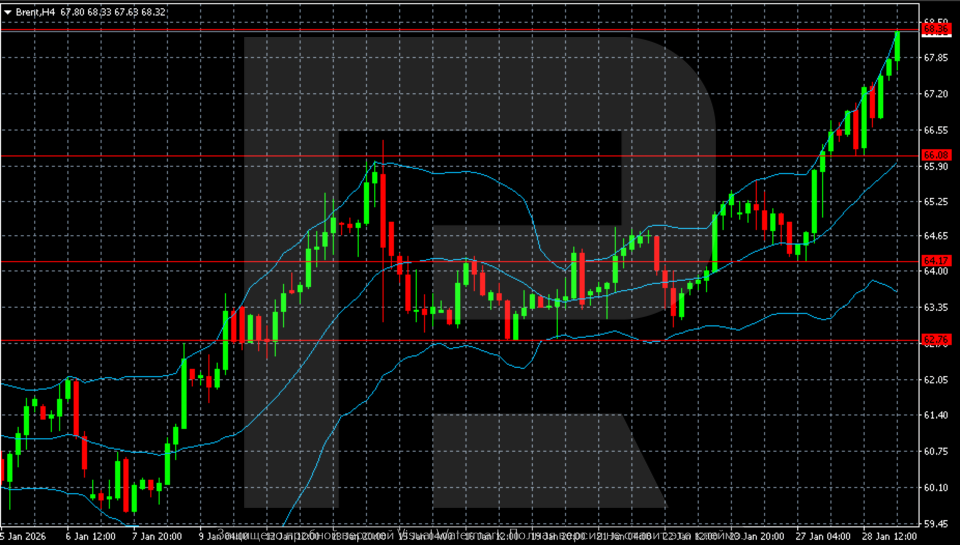960x545 pixels.
Task: Click the 61.40 price axis label
Action: (x=936, y=415)
